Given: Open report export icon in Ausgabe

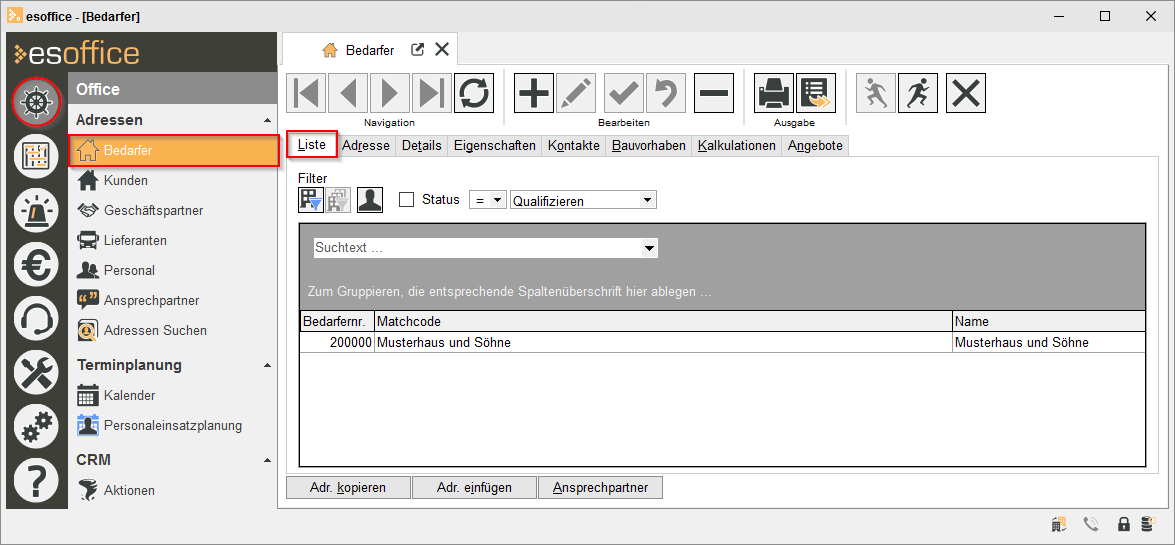Looking at the screenshot, I should [816, 94].
